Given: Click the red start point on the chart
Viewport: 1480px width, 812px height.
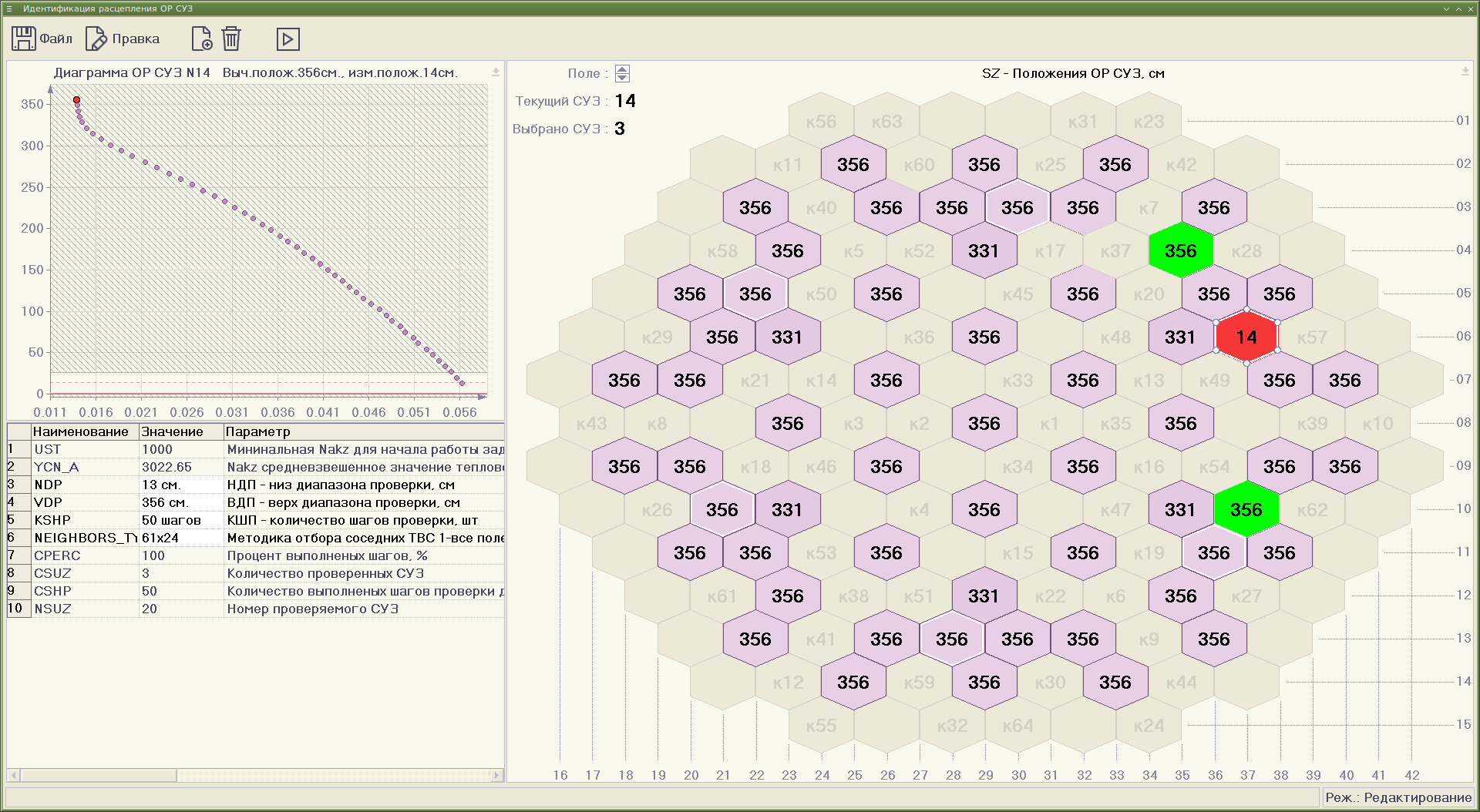Looking at the screenshot, I should point(76,100).
